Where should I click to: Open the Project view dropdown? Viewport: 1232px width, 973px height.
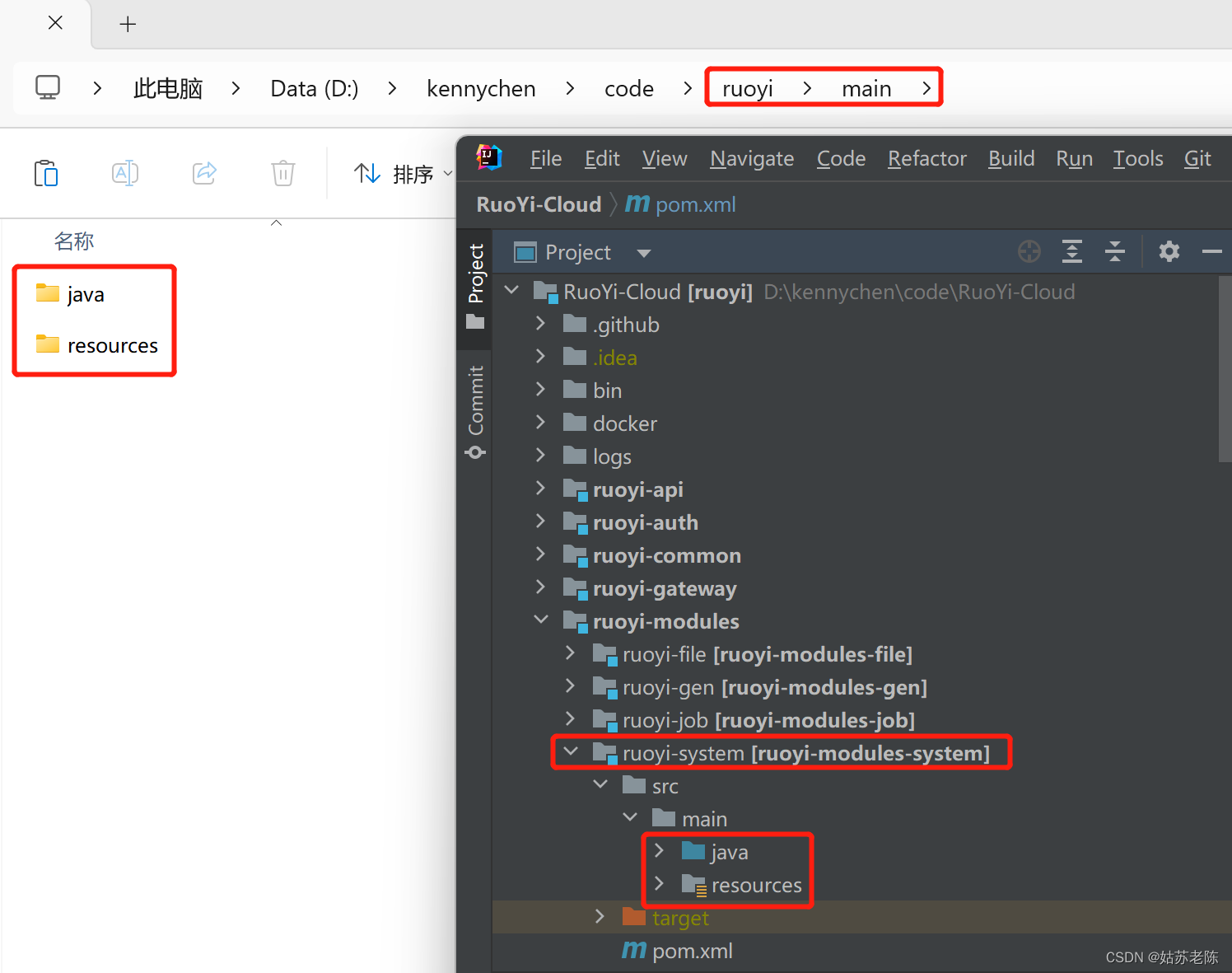[x=644, y=253]
